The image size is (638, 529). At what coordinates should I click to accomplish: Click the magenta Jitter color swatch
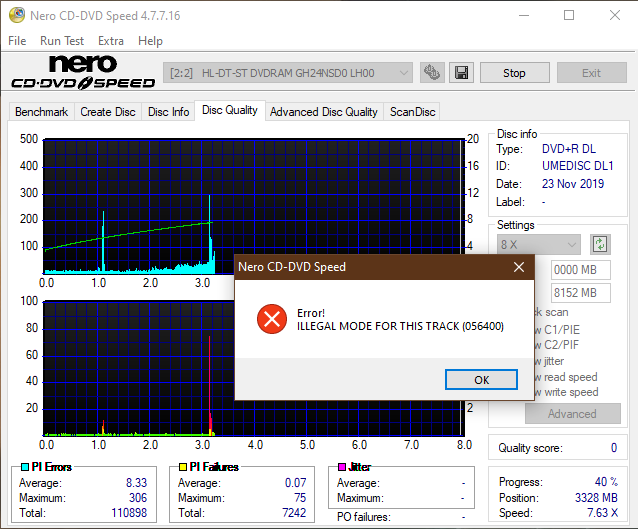(342, 467)
